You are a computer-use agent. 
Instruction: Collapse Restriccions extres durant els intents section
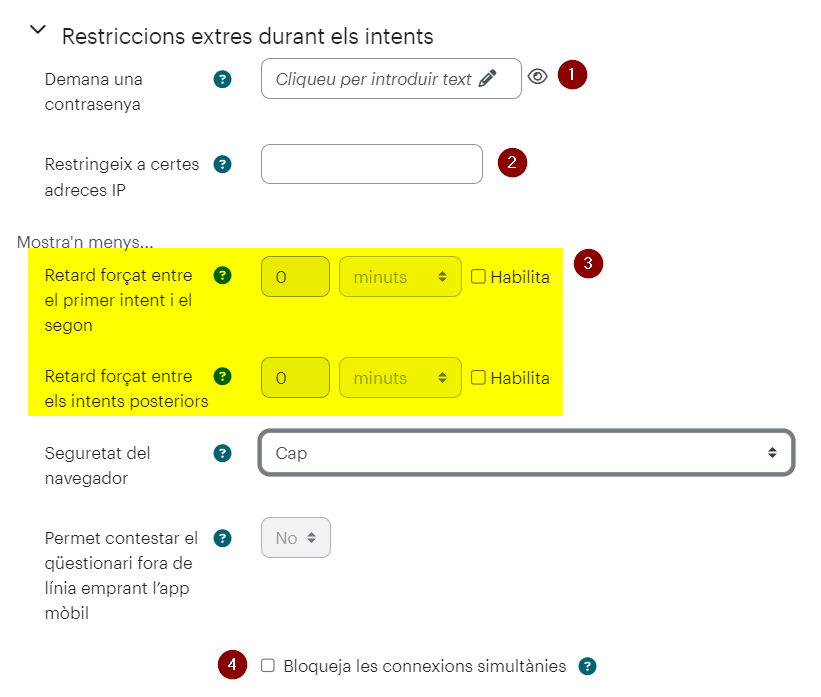(38, 30)
